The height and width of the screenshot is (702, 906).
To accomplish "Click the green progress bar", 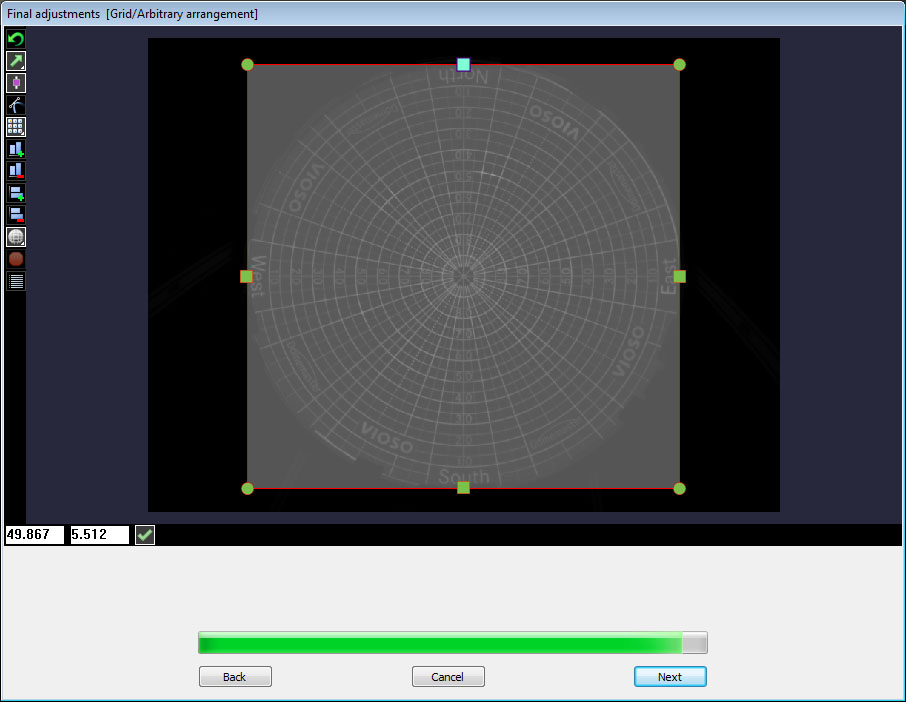I will pos(452,642).
